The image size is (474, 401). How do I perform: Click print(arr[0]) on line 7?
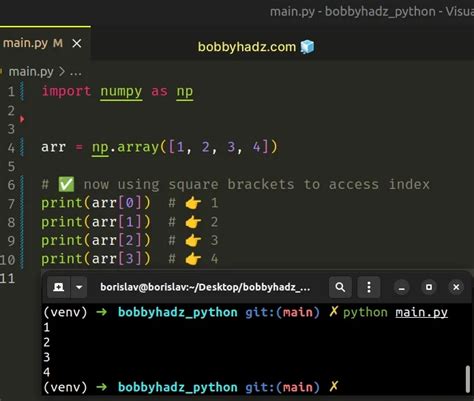point(96,203)
